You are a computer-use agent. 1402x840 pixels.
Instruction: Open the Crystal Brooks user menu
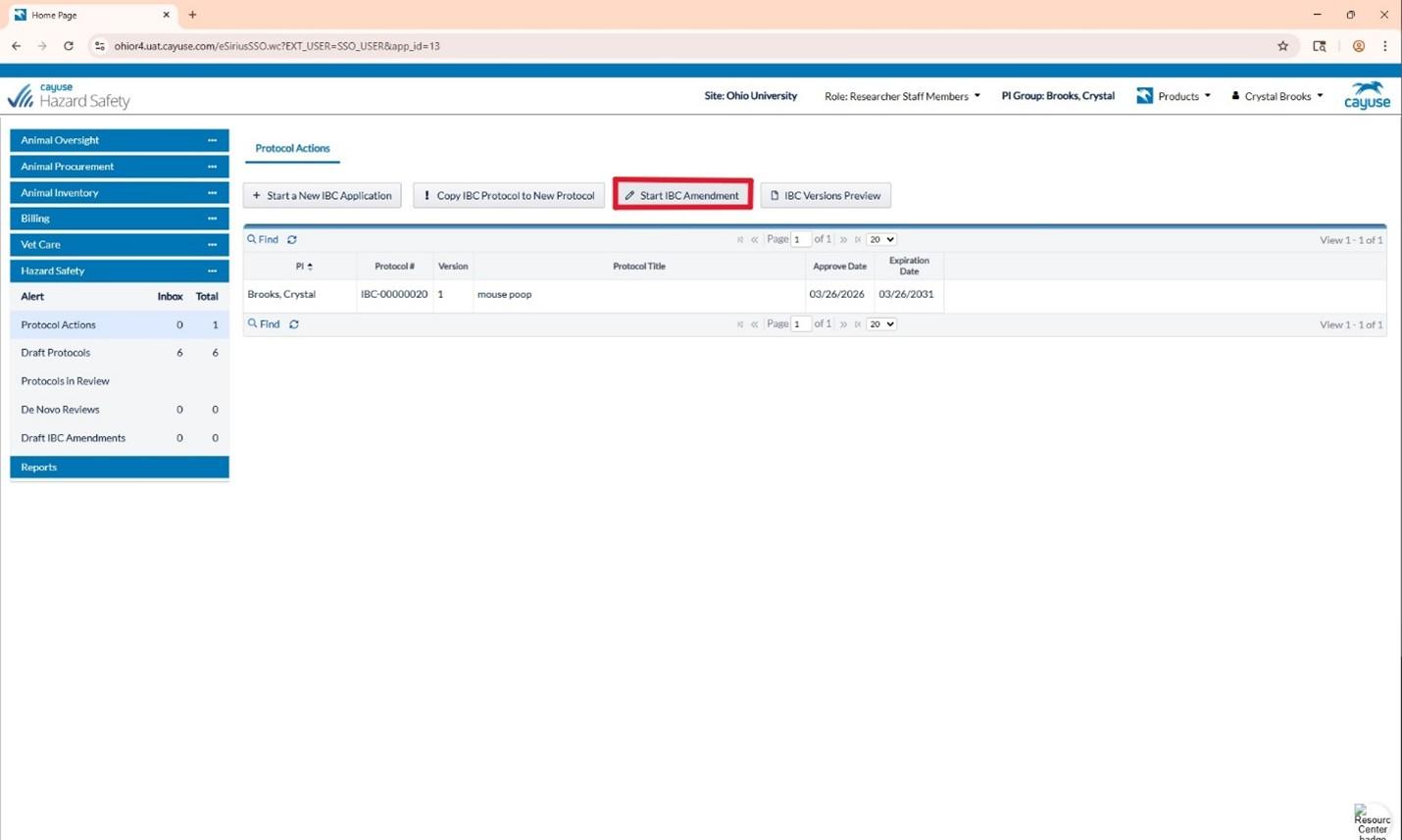[x=1277, y=96]
